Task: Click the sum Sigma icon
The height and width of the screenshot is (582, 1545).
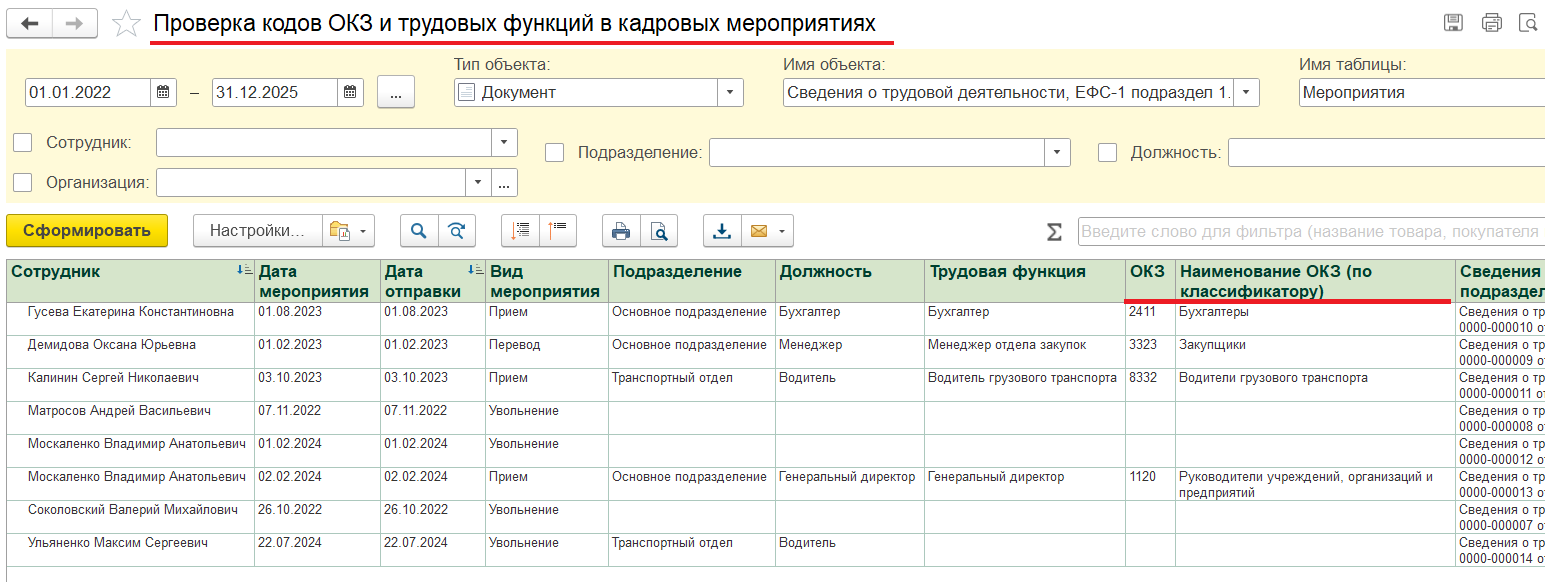Action: coord(1054,232)
